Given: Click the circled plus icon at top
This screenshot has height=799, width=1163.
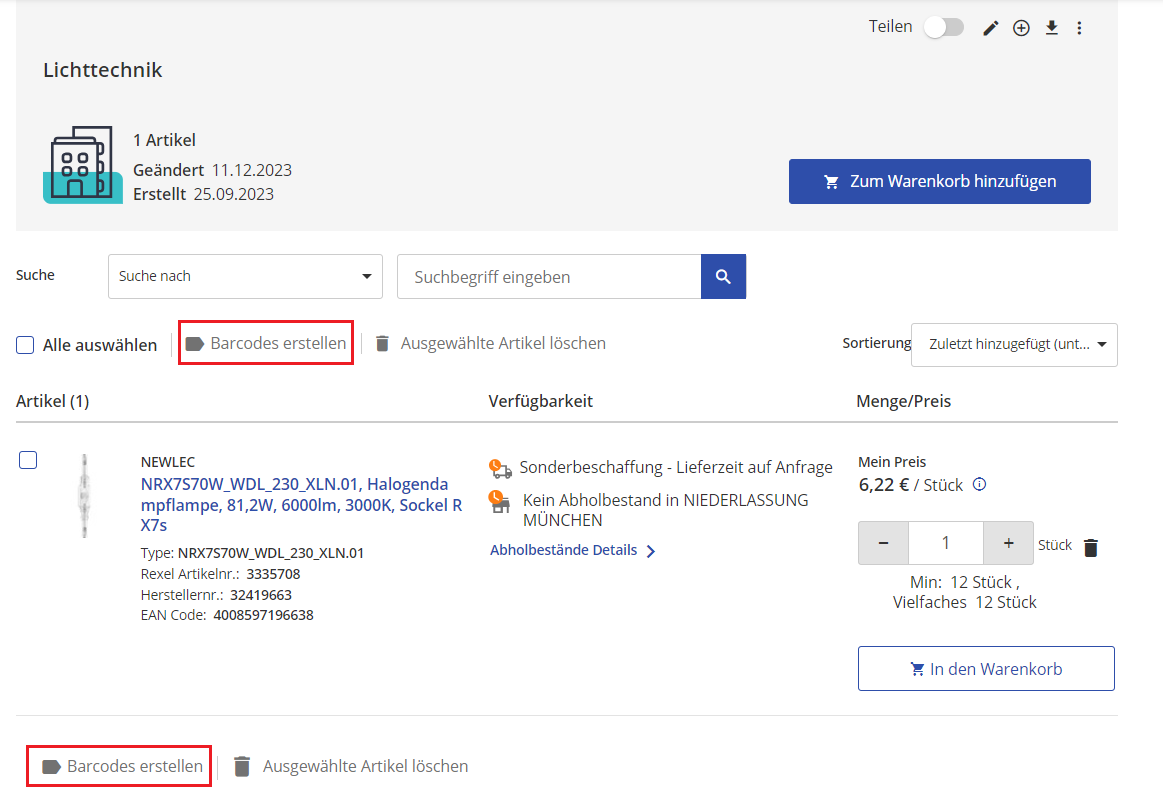Looking at the screenshot, I should point(1021,28).
